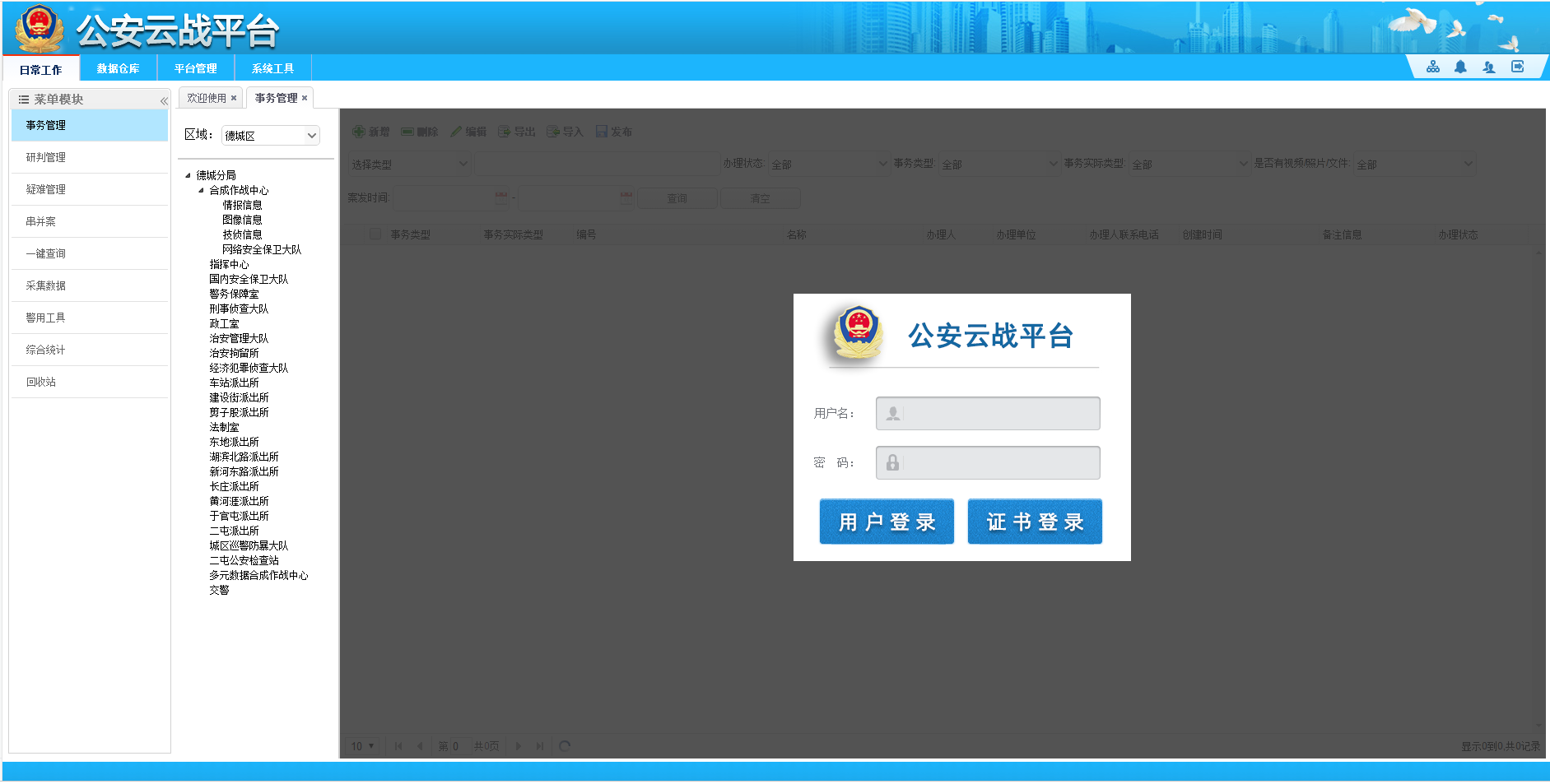Viewport: 1550px width, 784px height.
Task: Open 采集数据 in the sidebar menu
Action: pos(90,285)
